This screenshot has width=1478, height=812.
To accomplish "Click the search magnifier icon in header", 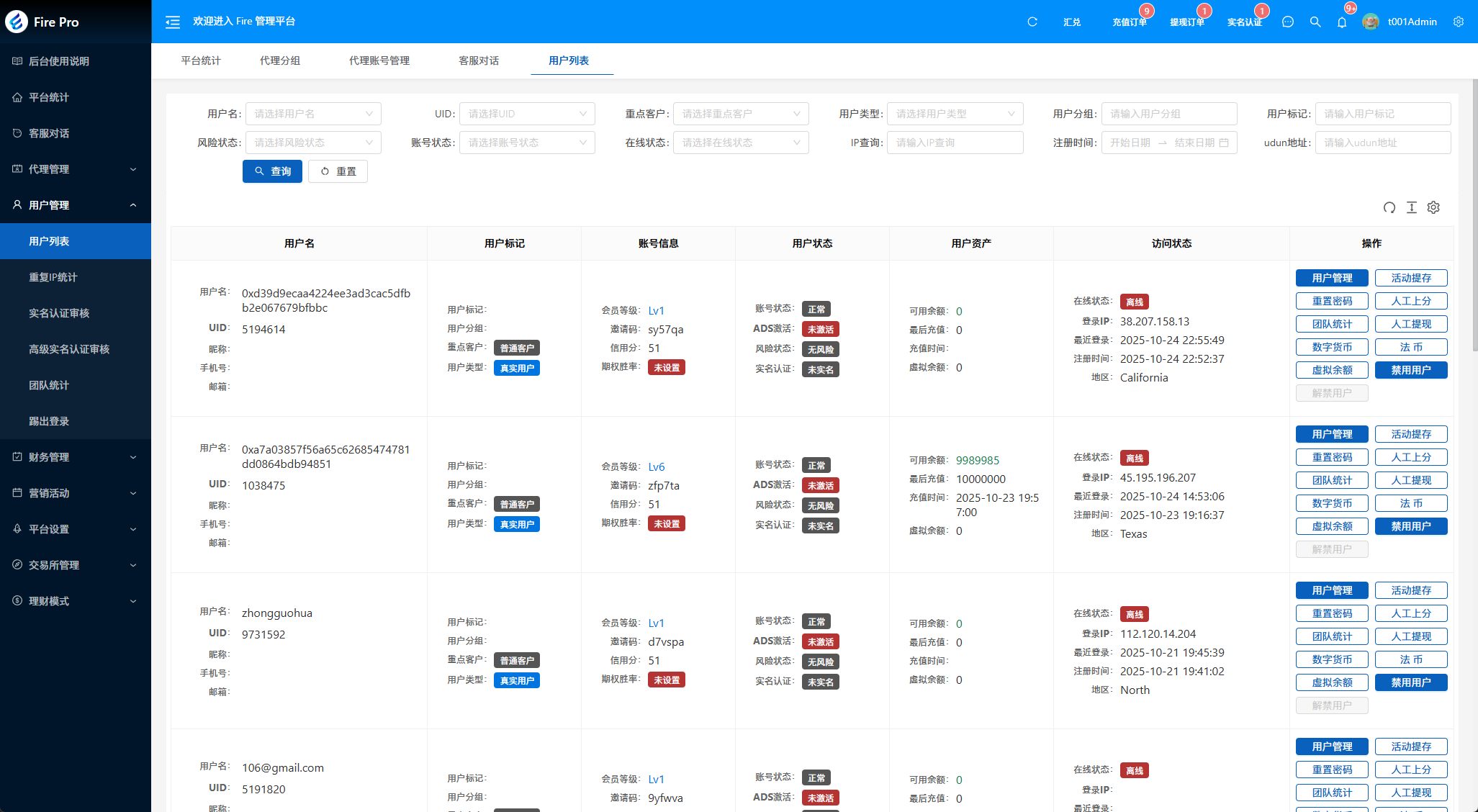I will click(1315, 22).
